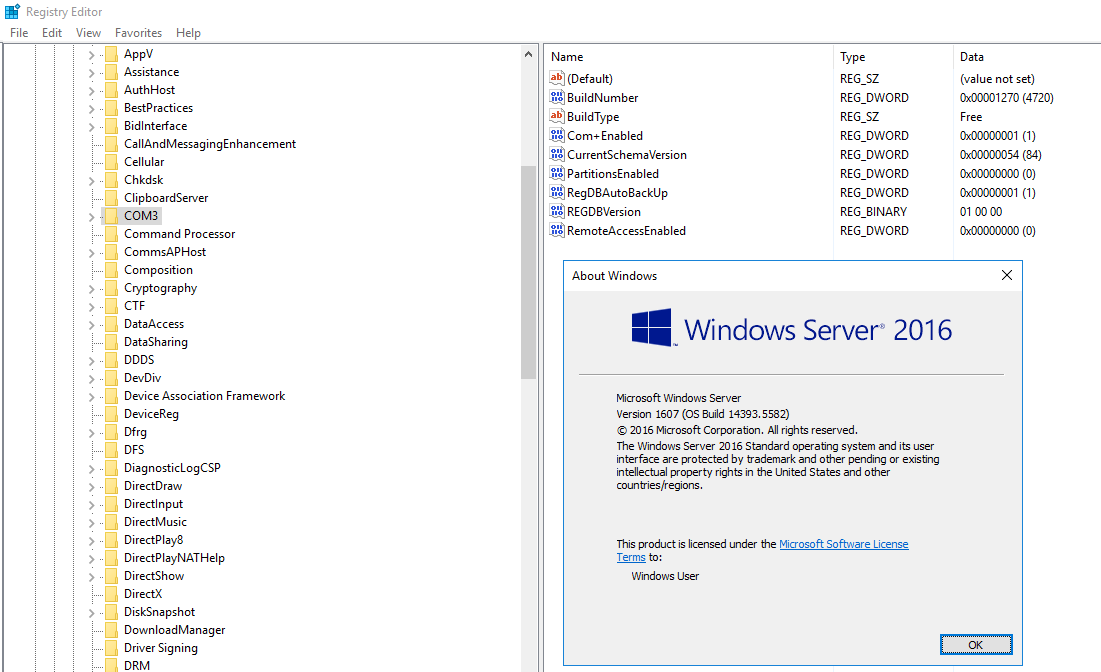Expand the BestPractices key

pyautogui.click(x=91, y=108)
